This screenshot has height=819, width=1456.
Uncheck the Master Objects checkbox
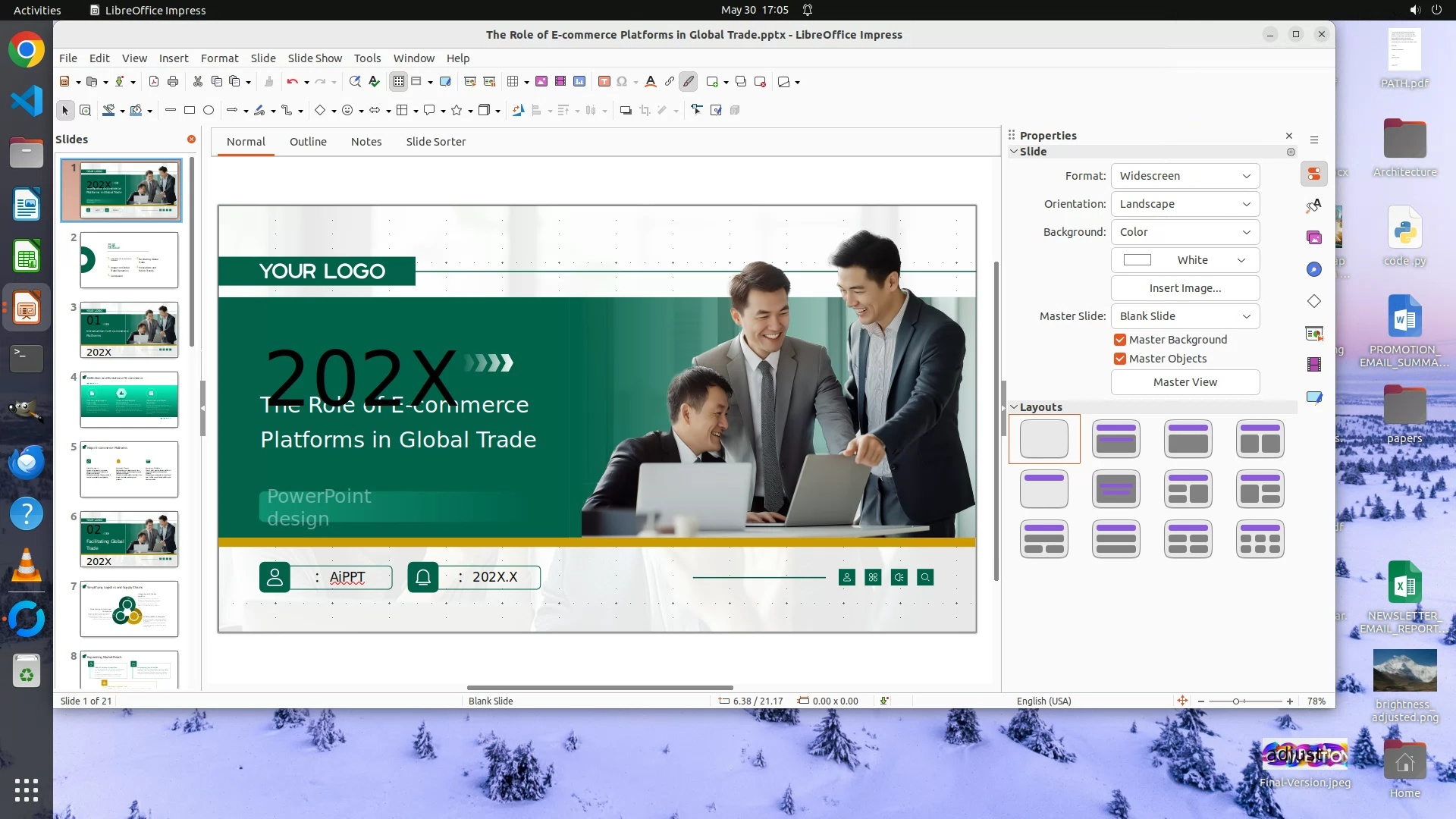tap(1120, 359)
